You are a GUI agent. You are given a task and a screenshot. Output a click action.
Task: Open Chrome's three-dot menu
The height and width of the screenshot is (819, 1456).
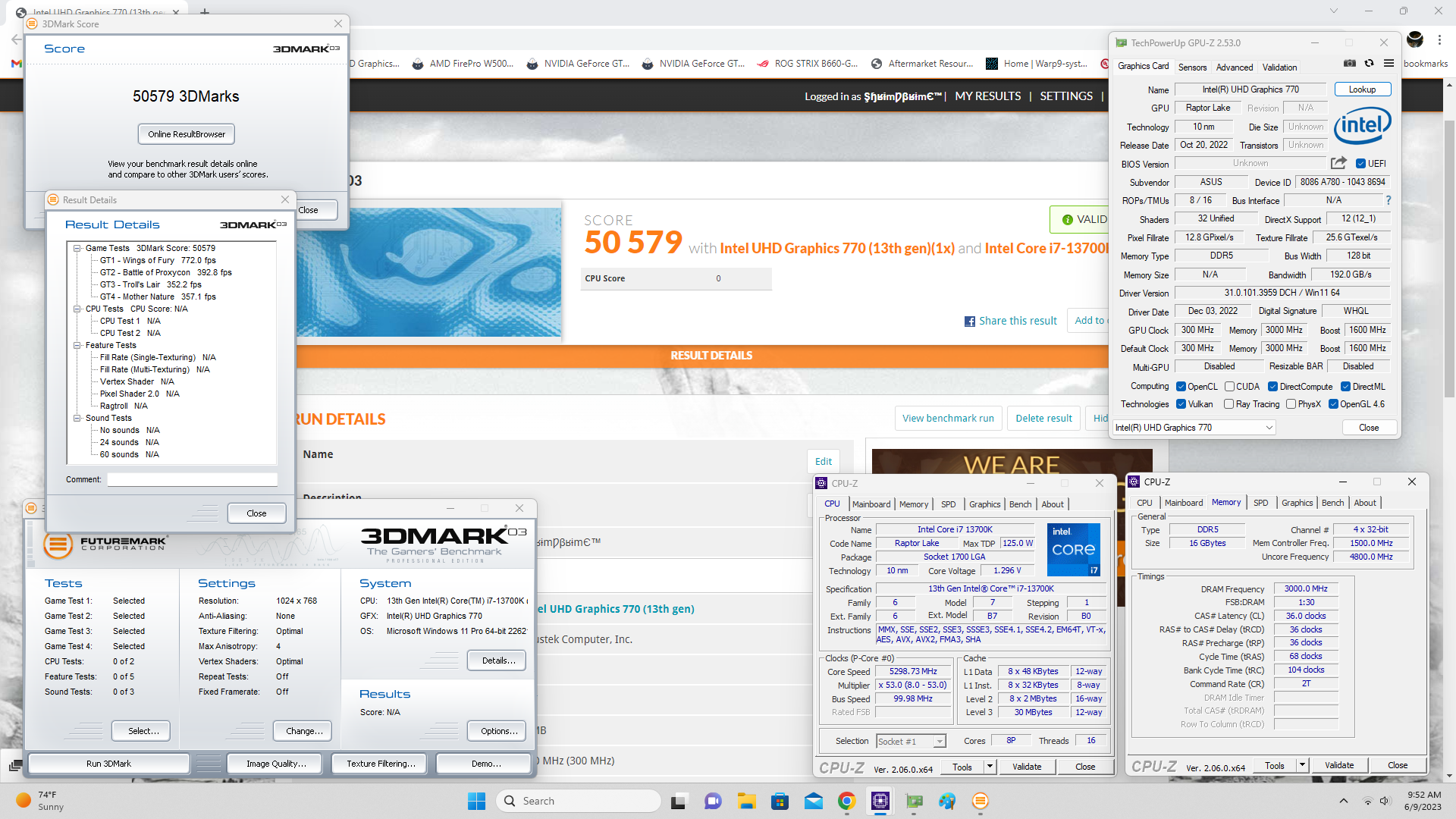click(1439, 39)
